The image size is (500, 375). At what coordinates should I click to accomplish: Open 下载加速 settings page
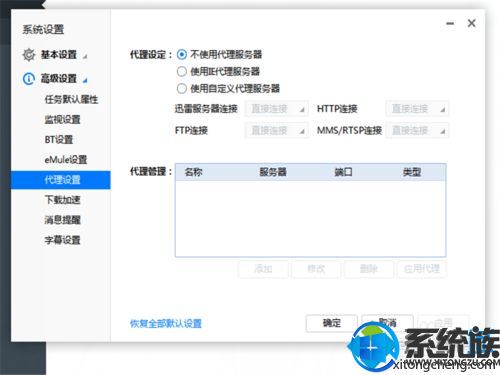(x=62, y=200)
